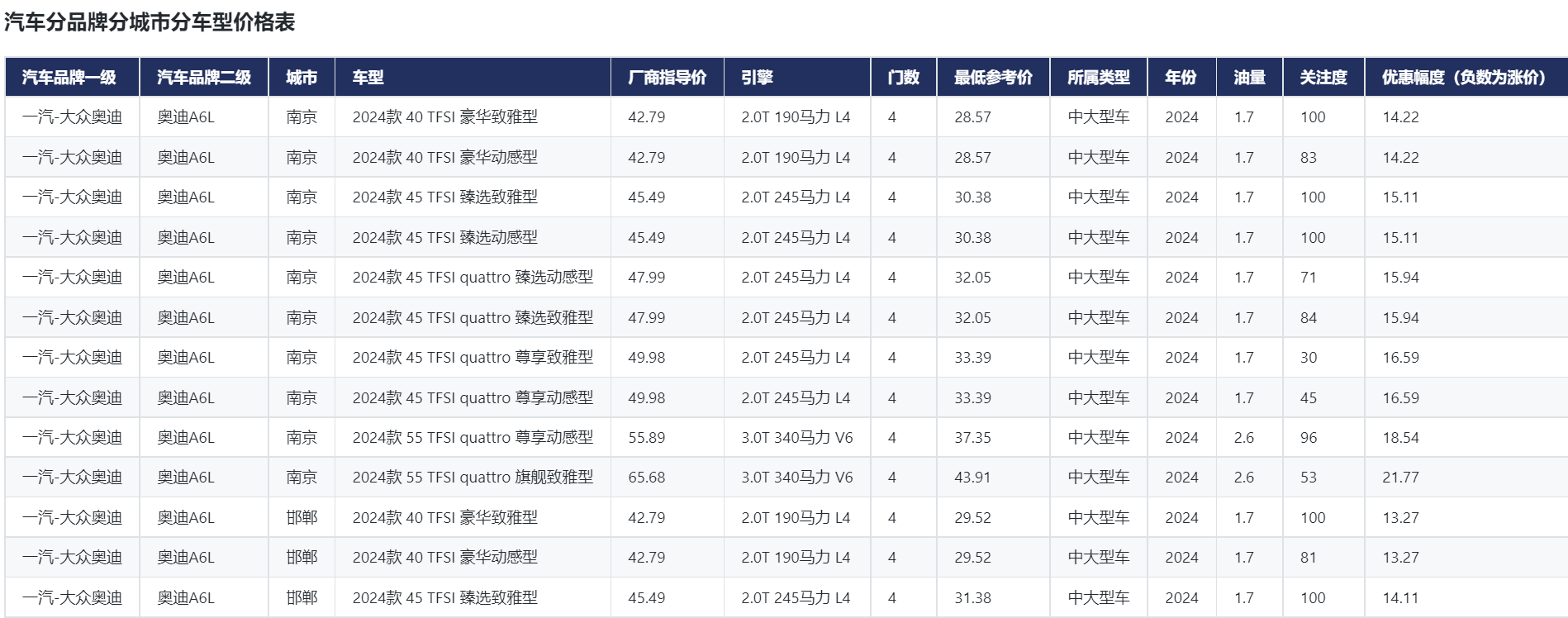Click the 最低参考价 column header

pos(993,77)
